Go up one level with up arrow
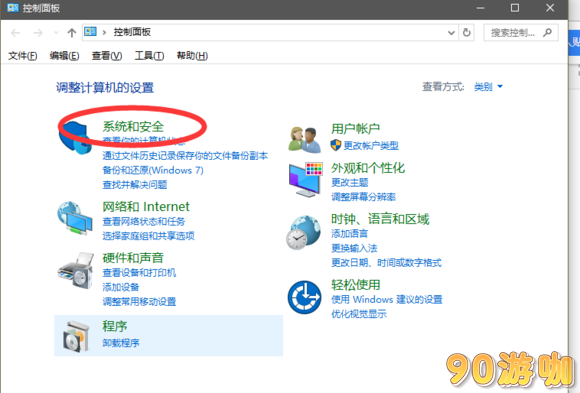The height and width of the screenshot is (393, 580). point(72,33)
